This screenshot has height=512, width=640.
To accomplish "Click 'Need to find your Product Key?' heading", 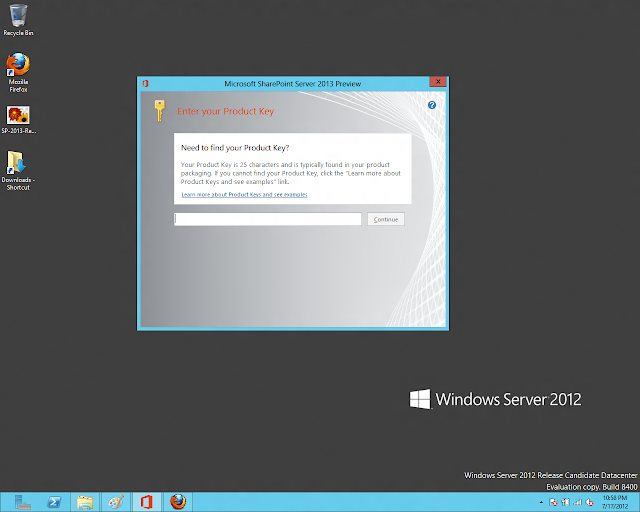I will point(235,148).
